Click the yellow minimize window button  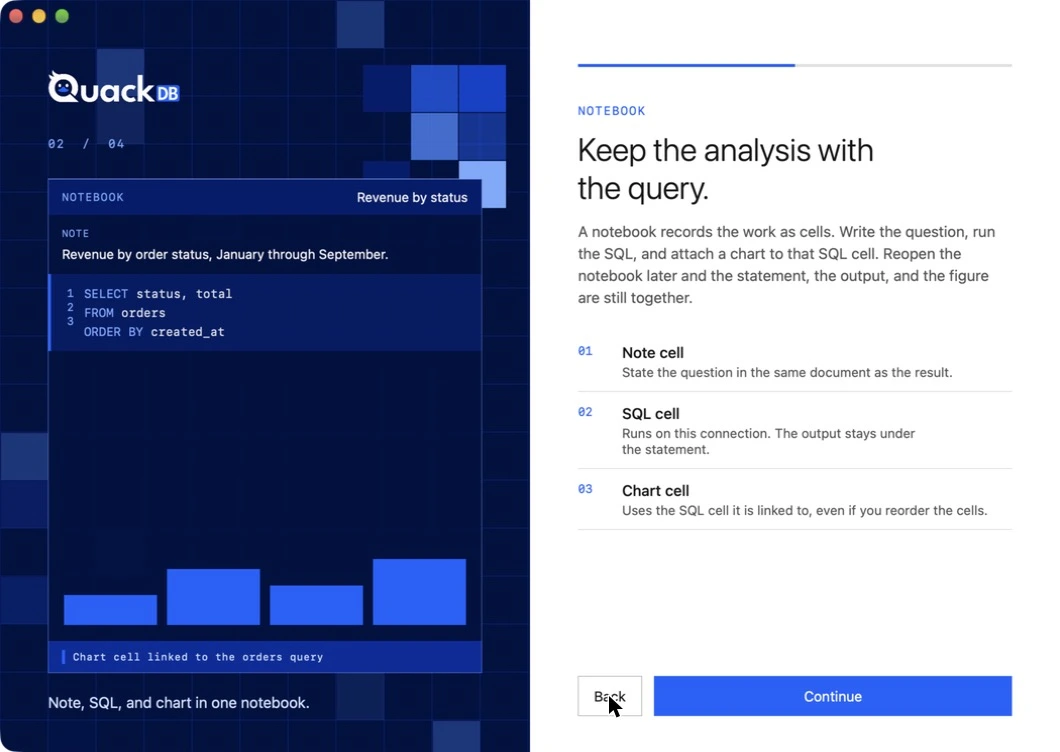pyautogui.click(x=39, y=16)
